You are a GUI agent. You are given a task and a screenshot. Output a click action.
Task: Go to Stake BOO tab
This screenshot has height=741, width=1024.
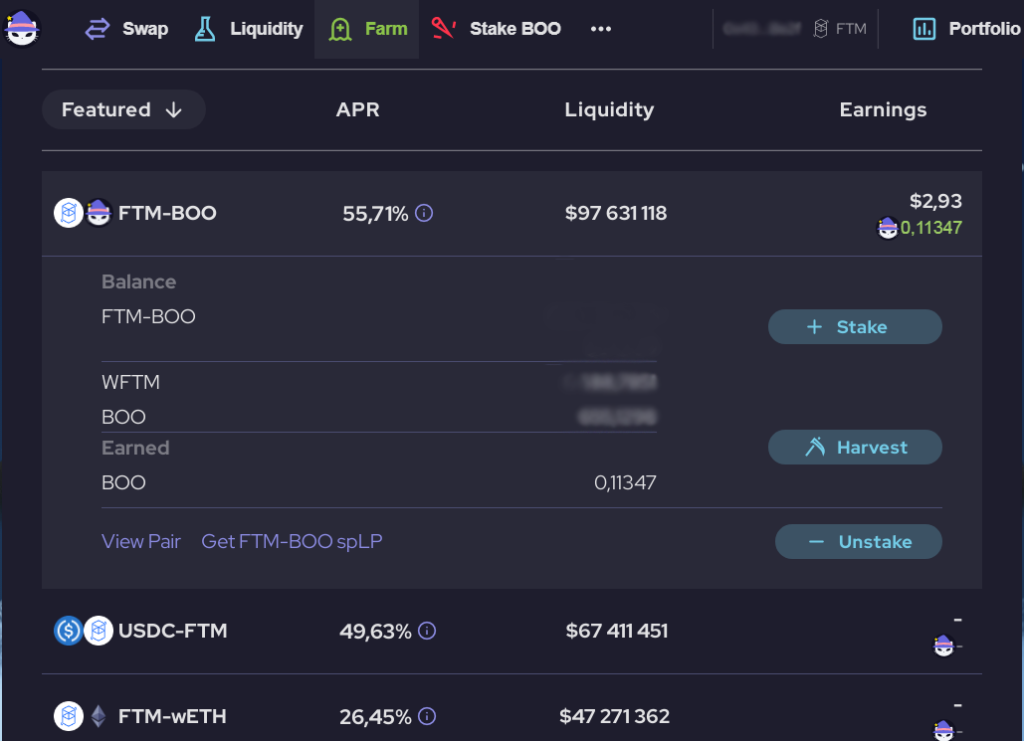click(496, 29)
